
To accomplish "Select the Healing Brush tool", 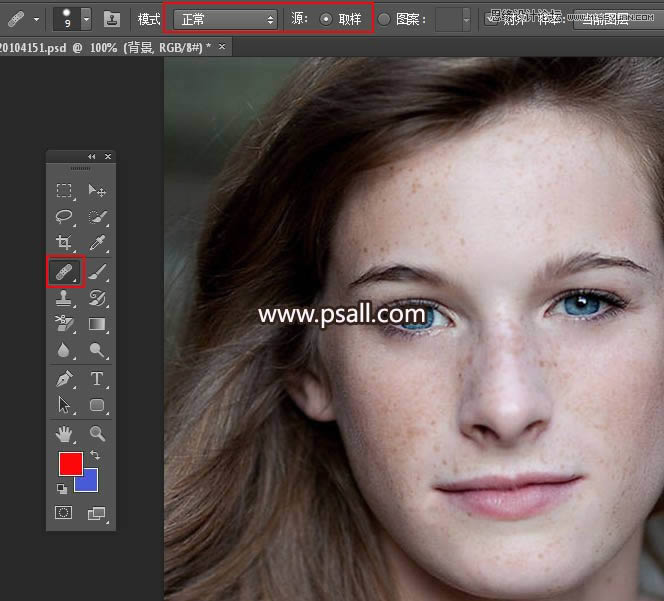I will coord(63,271).
